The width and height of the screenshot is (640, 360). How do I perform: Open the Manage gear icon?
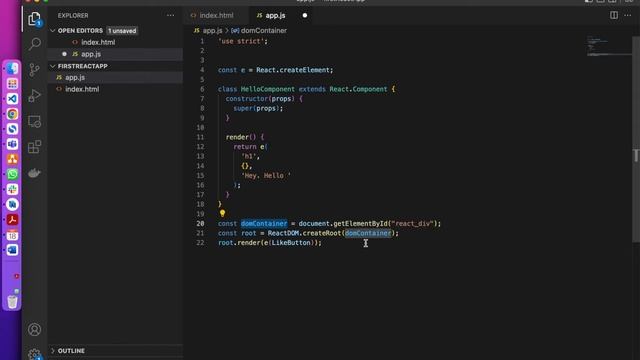pyautogui.click(x=34, y=354)
